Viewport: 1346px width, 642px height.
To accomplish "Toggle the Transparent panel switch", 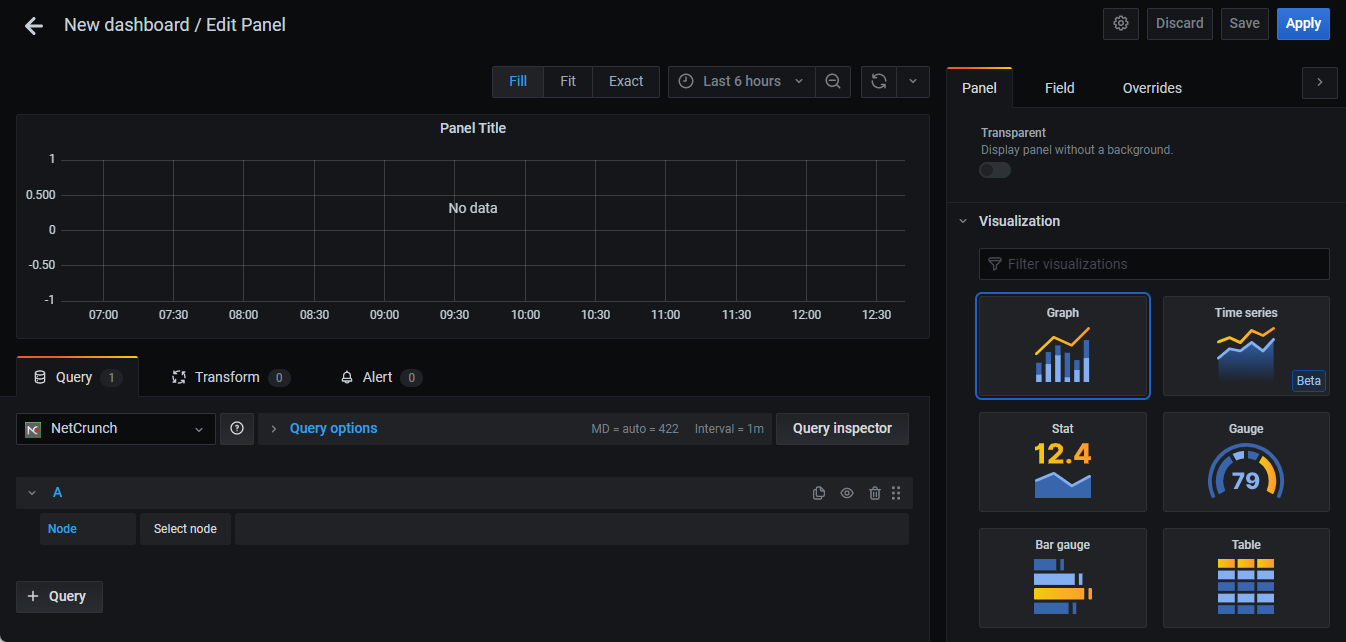I will coord(995,170).
